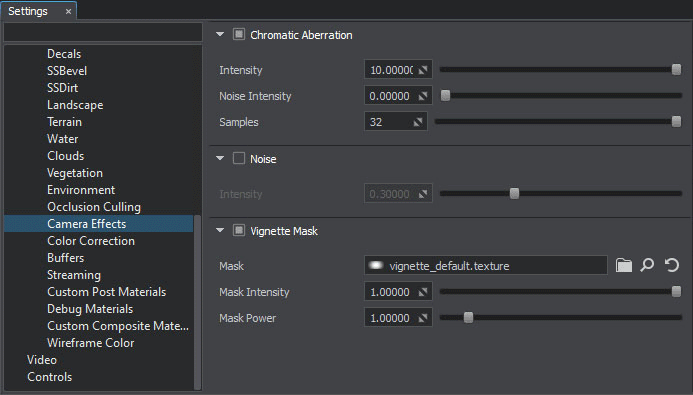Click the settings search field
Viewport: 693px width, 395px height.
click(103, 32)
